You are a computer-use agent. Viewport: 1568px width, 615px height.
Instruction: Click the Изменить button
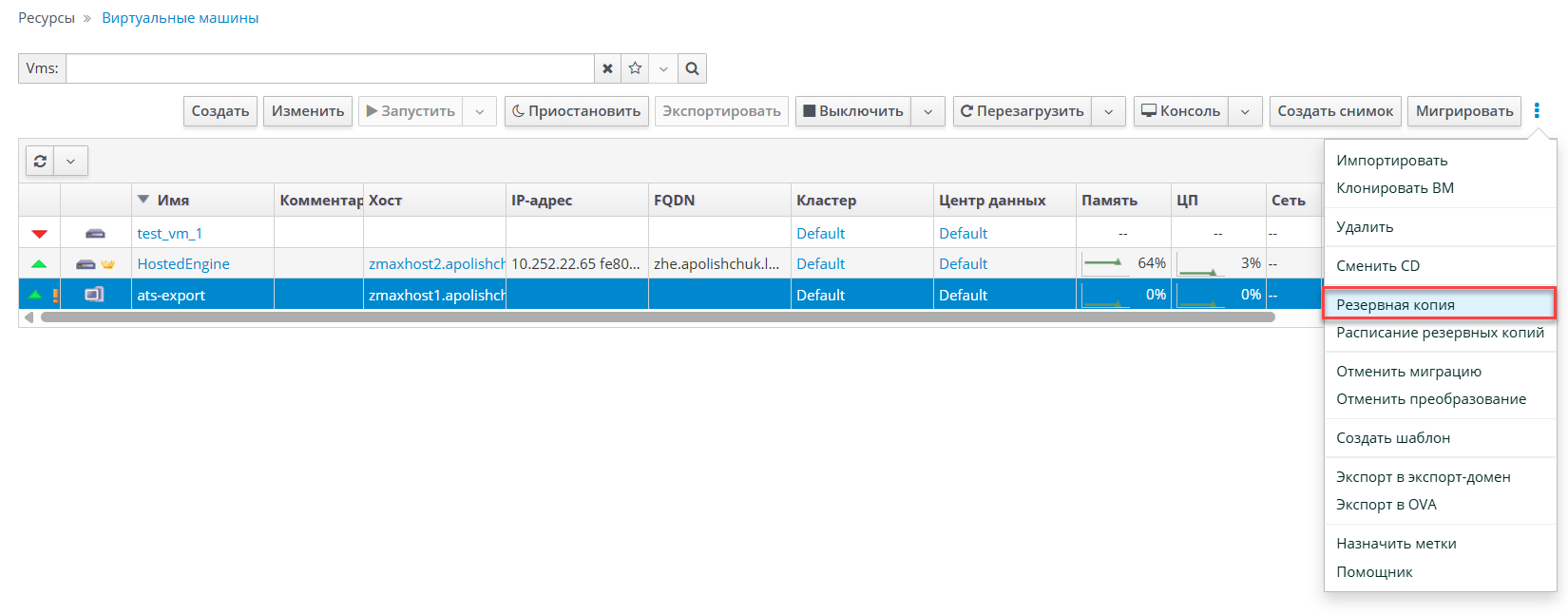(x=308, y=111)
